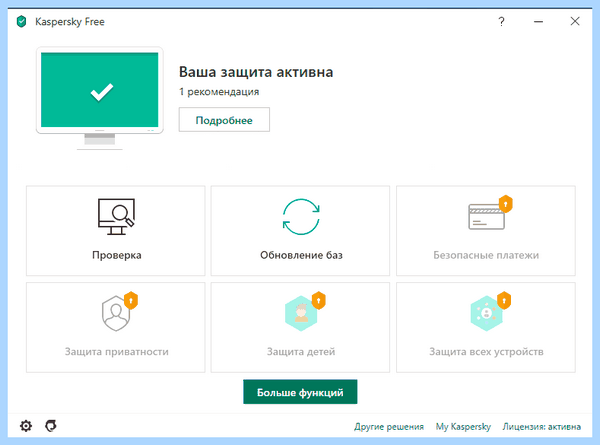The height and width of the screenshot is (445, 600).
Task: Click orange premium badge on Безопасные платежи
Action: point(505,204)
